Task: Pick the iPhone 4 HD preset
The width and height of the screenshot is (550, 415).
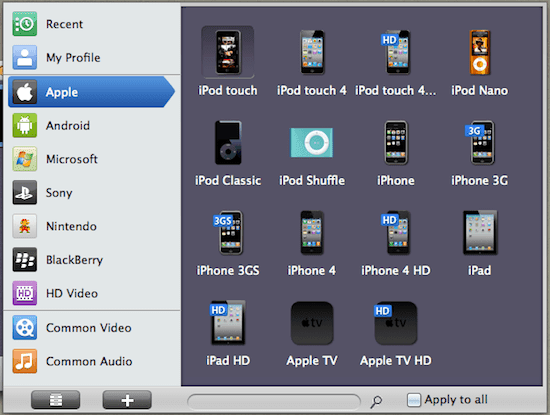Action: click(396, 233)
